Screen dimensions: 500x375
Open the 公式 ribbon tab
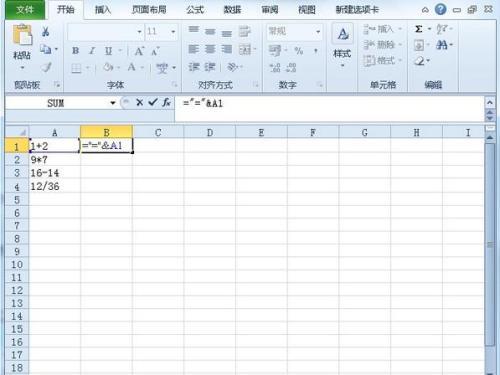tap(195, 10)
